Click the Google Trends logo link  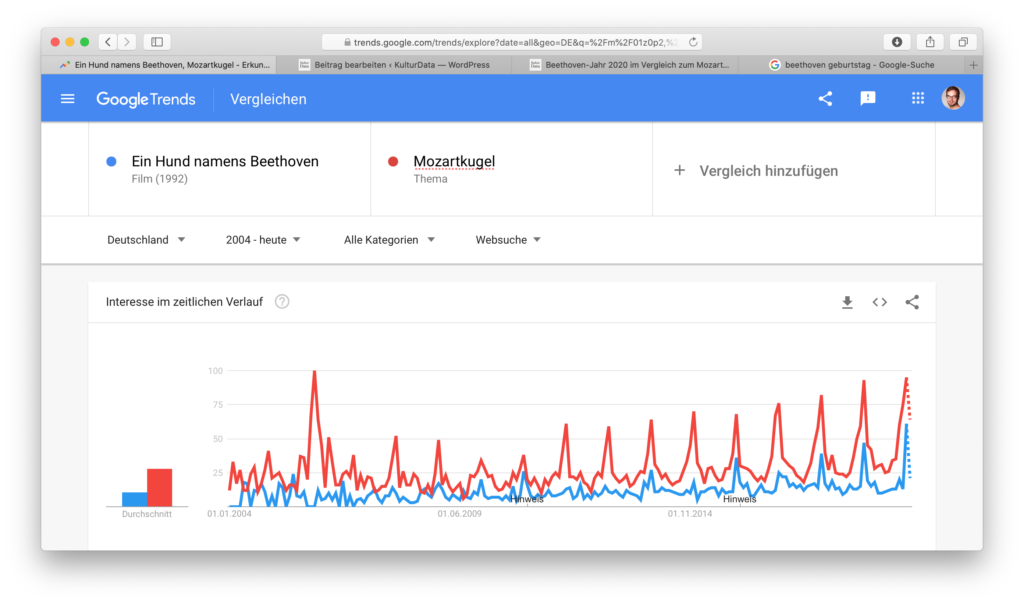pos(146,99)
